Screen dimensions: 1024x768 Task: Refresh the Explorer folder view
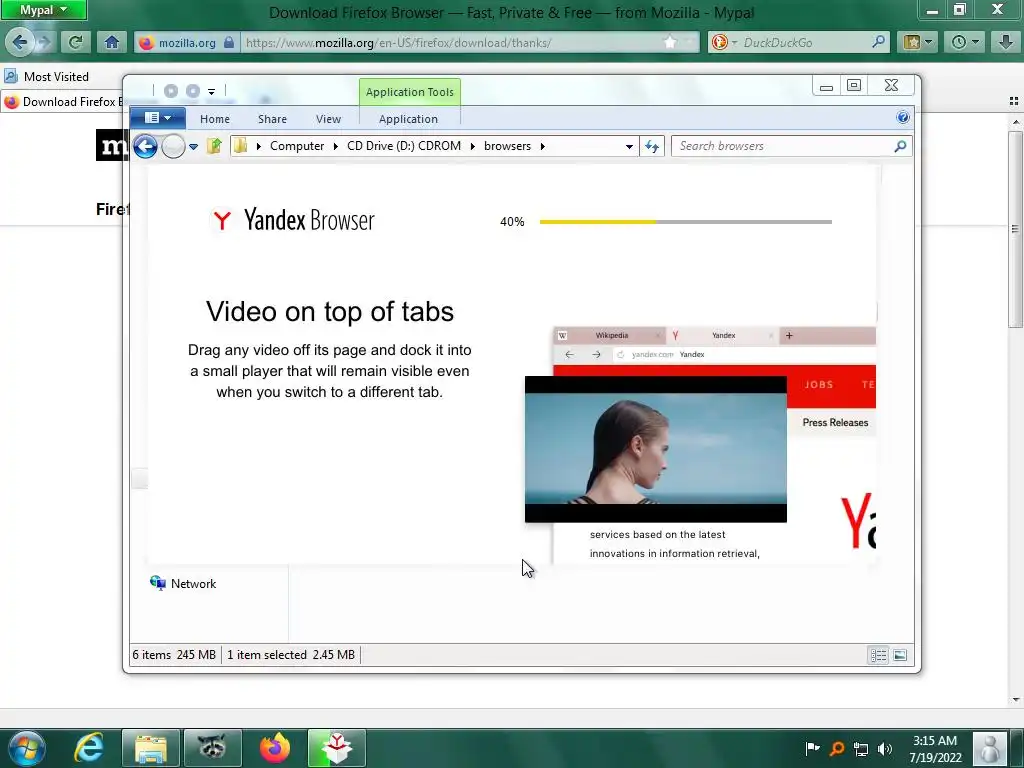tap(652, 146)
